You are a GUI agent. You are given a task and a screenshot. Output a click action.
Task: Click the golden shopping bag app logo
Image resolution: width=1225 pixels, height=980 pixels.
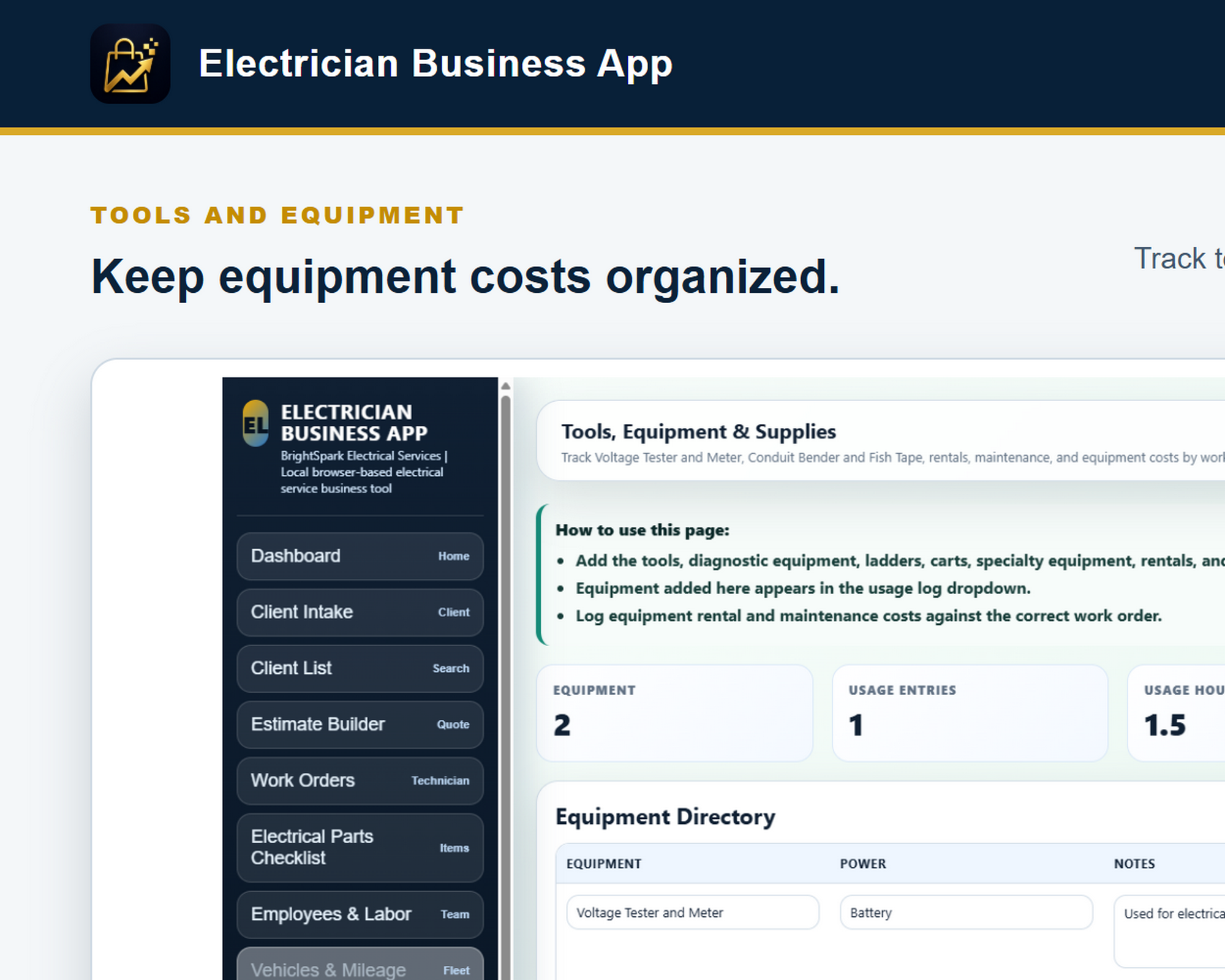click(x=130, y=64)
